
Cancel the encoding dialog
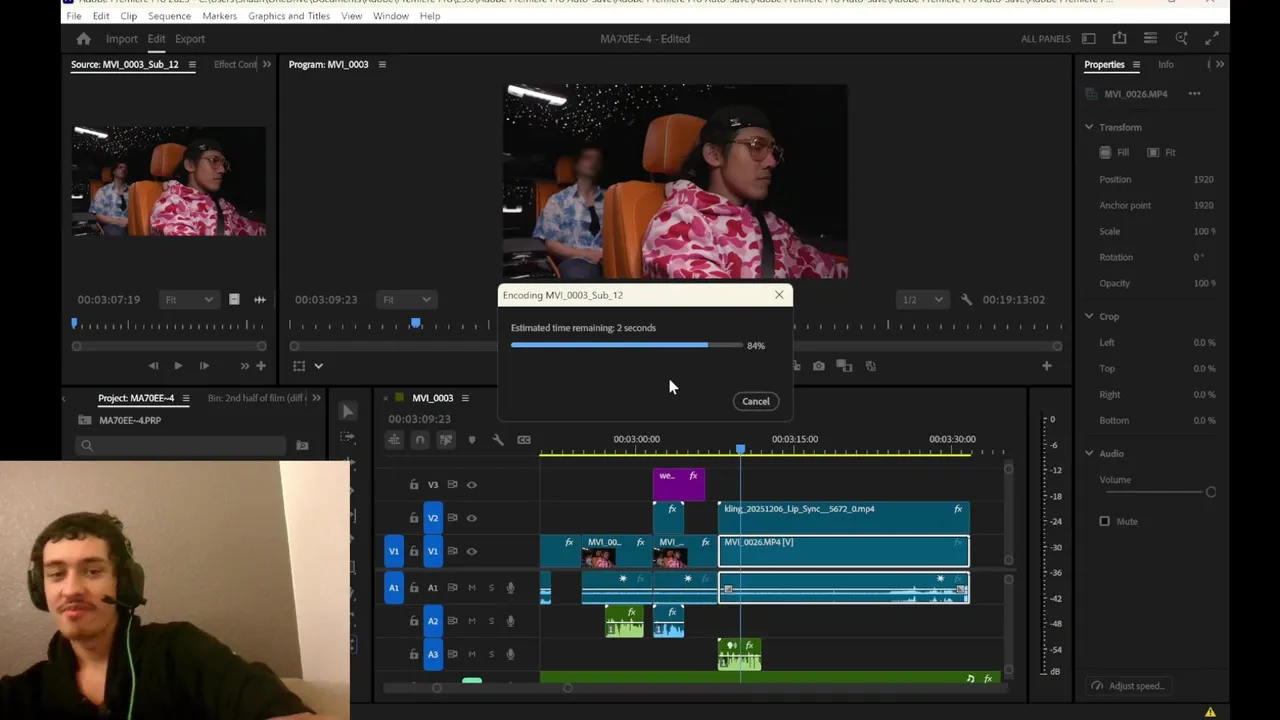point(756,401)
